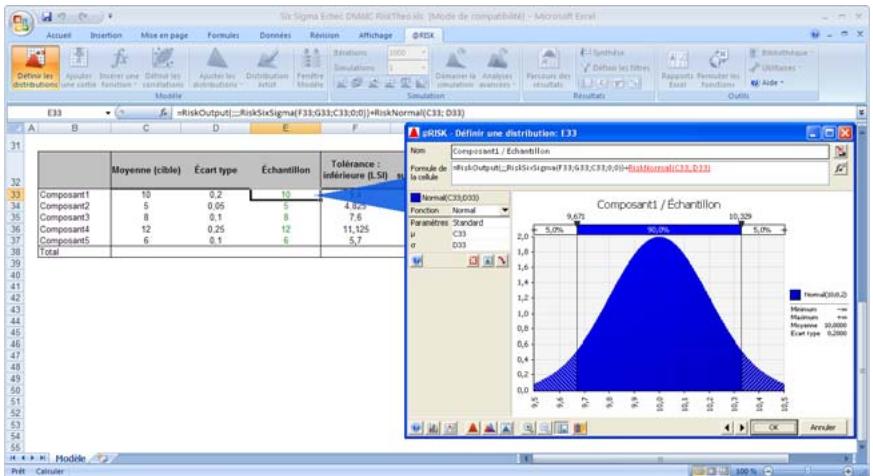Image resolution: width=873 pixels, height=476 pixels.
Task: Click Définir les corrélations in the ribbon
Action: [x=163, y=68]
